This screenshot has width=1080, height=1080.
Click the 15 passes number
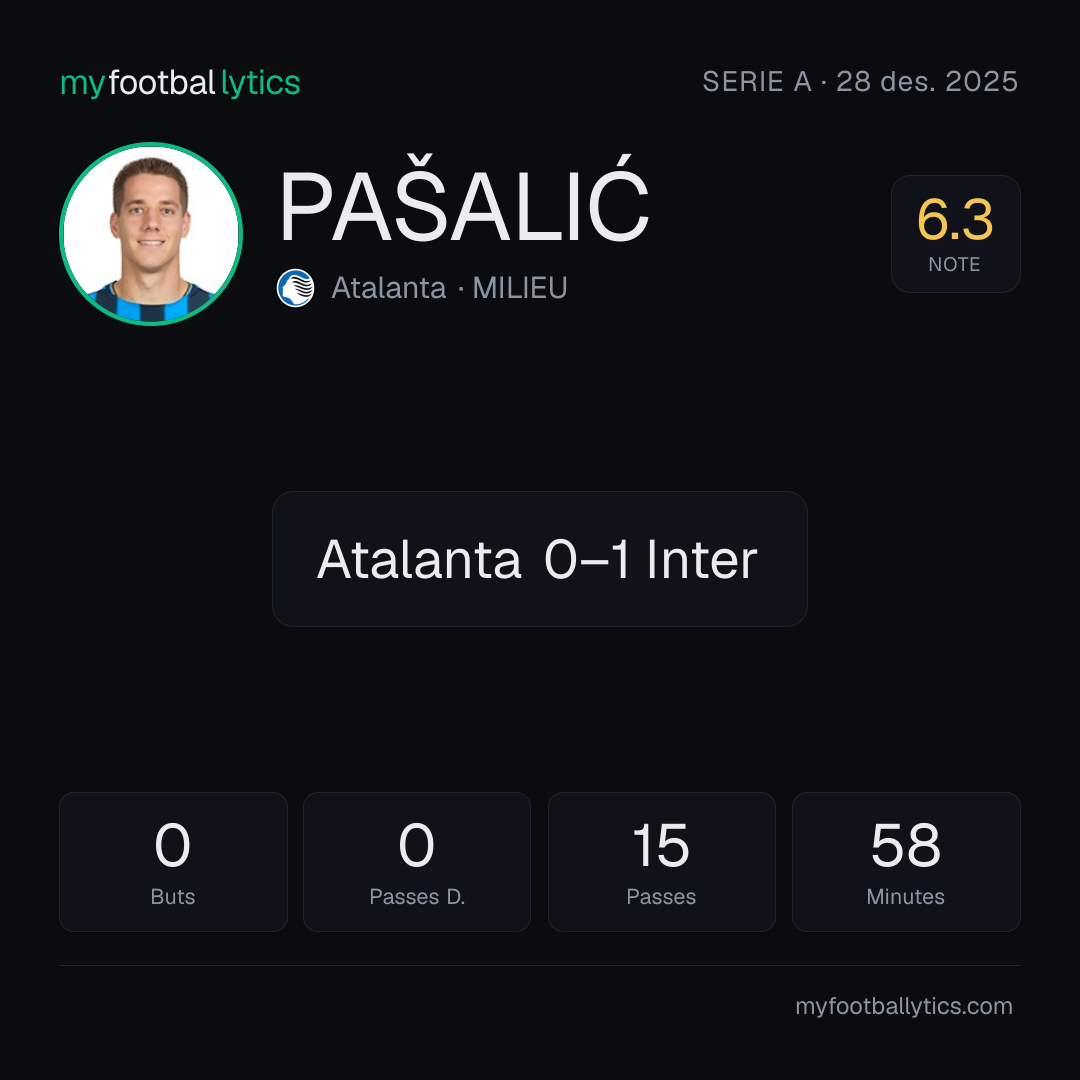point(661,845)
